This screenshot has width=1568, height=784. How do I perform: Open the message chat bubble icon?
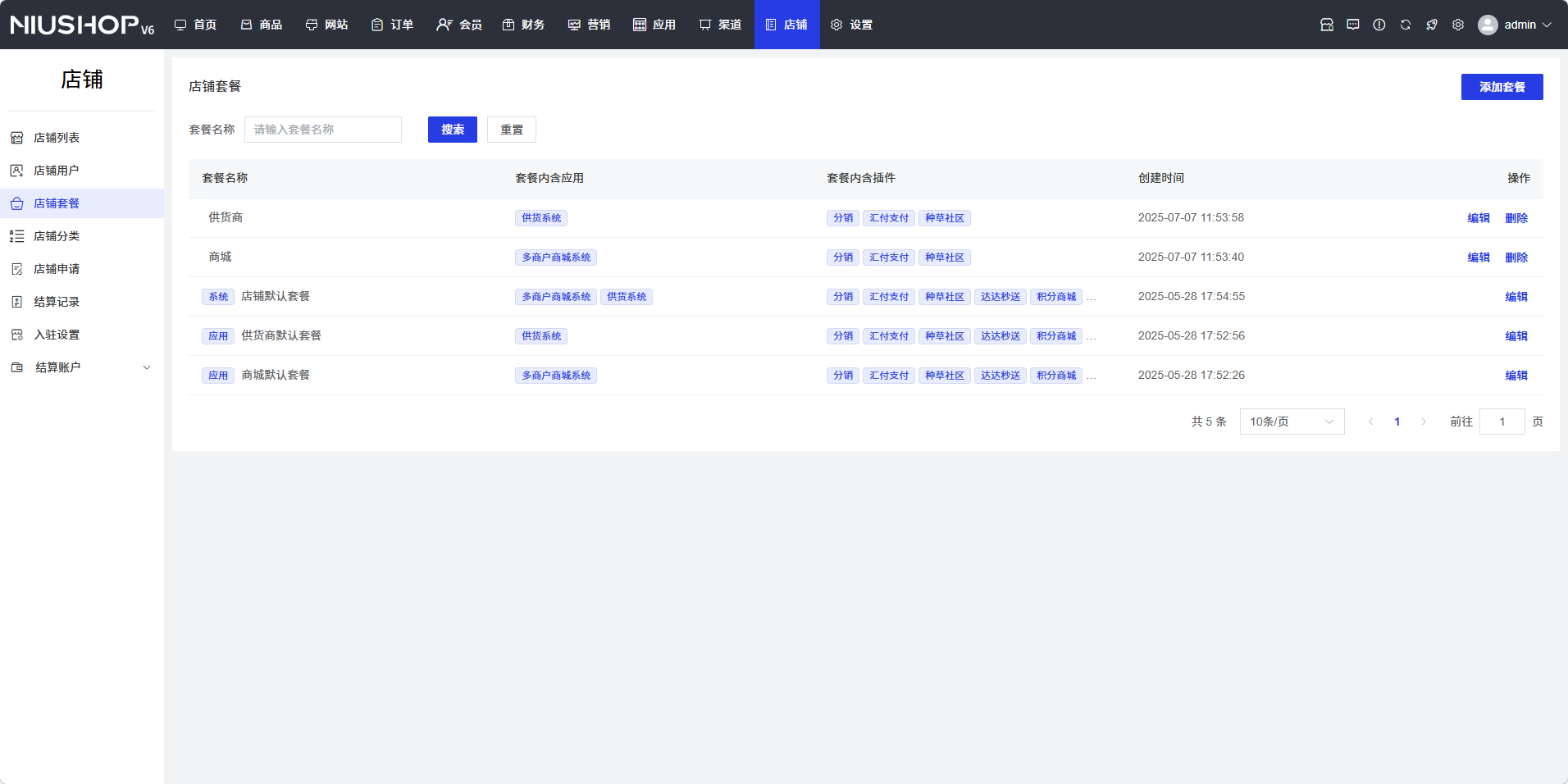coord(1353,25)
